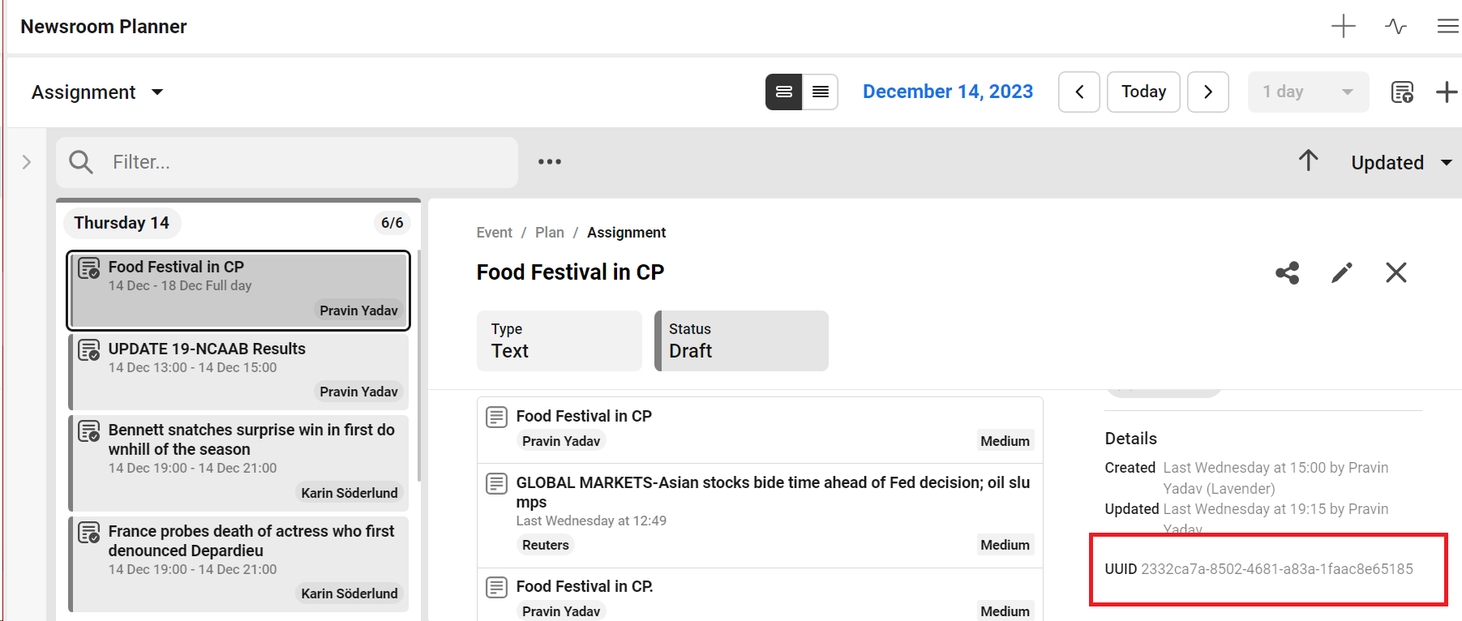Close the Food Festival assignment panel
Viewport: 1462px width, 621px height.
(1396, 273)
